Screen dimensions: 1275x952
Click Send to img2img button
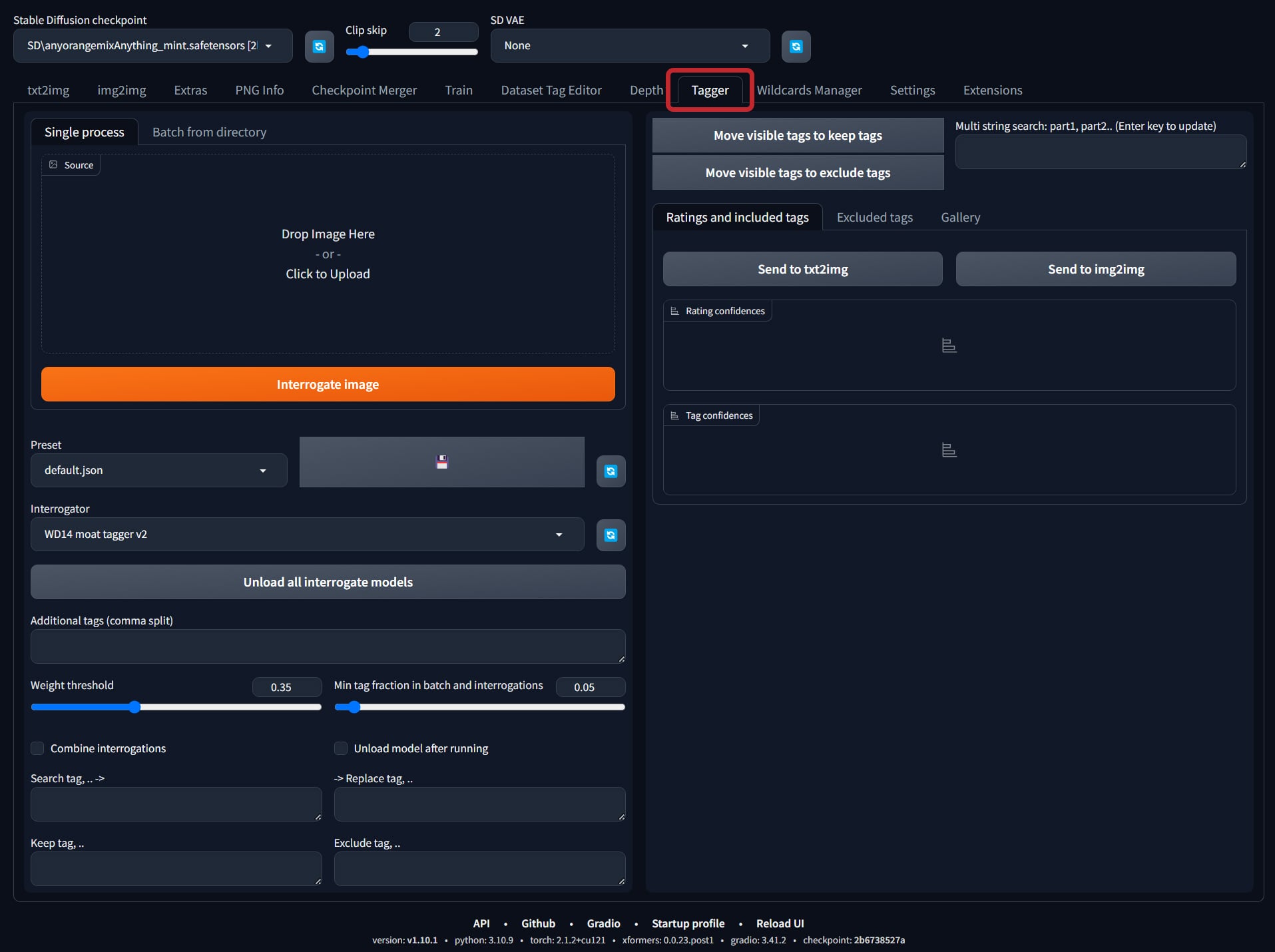click(1096, 269)
